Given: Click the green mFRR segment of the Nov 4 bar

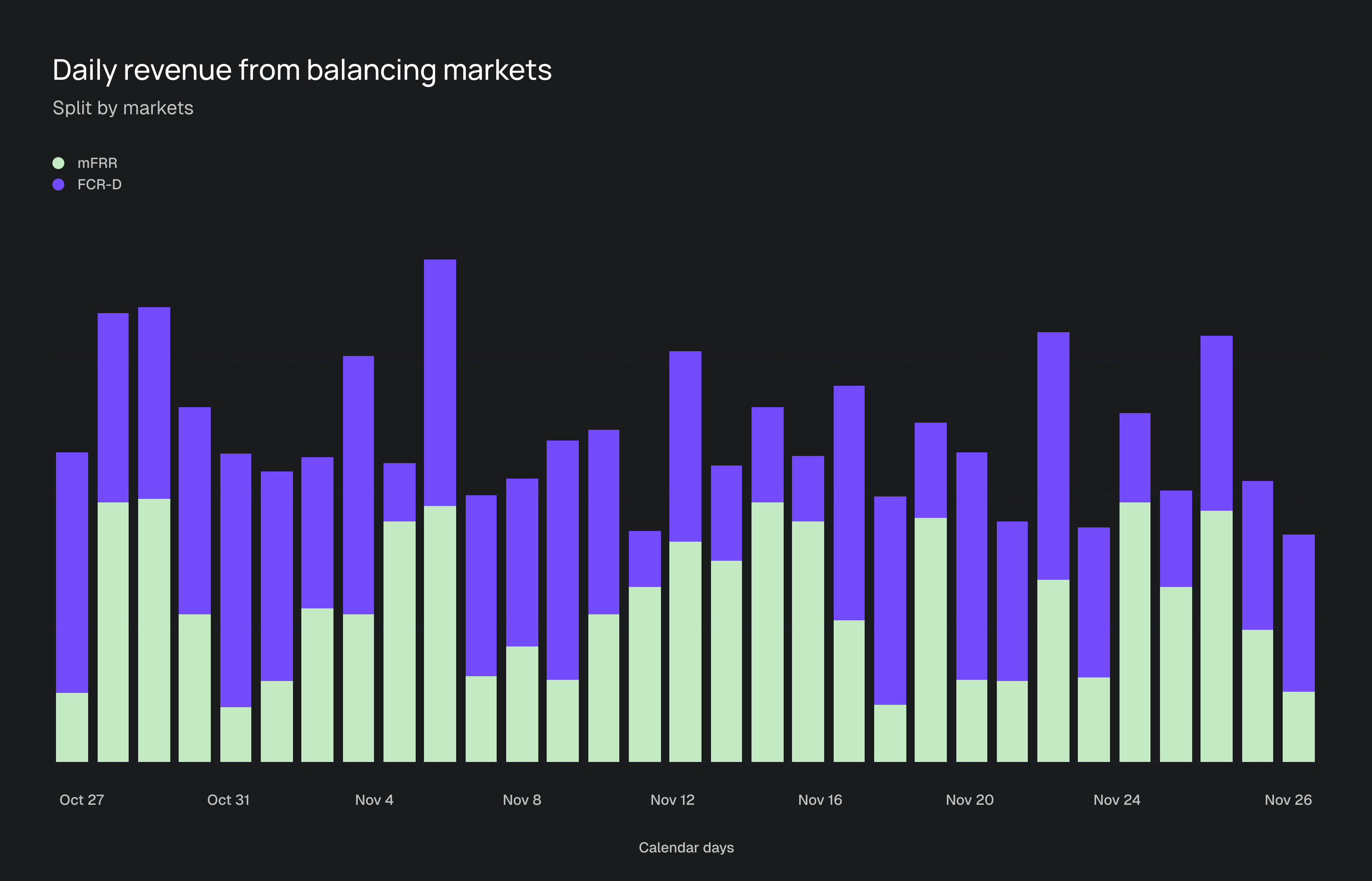Looking at the screenshot, I should coord(358,688).
